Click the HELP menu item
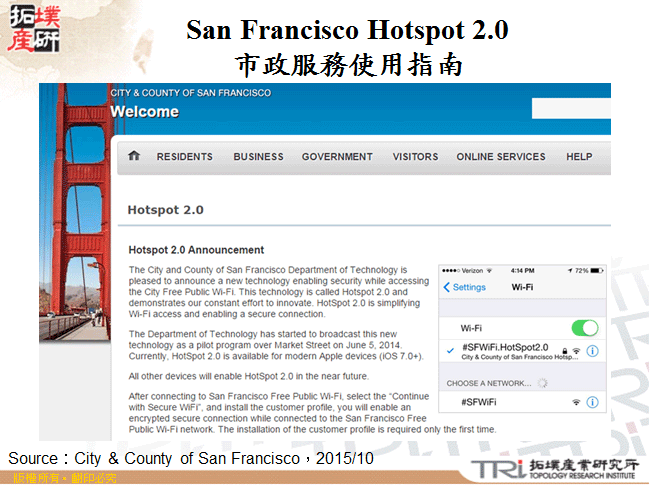 coord(579,157)
